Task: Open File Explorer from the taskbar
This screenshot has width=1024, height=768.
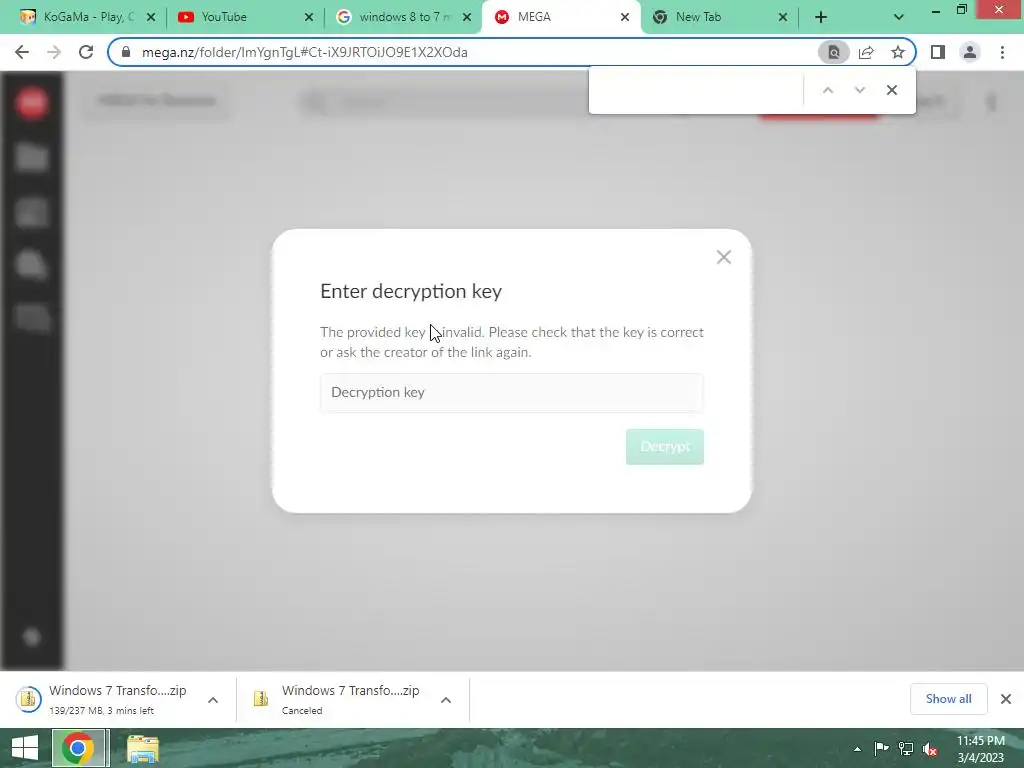Action: tap(143, 748)
